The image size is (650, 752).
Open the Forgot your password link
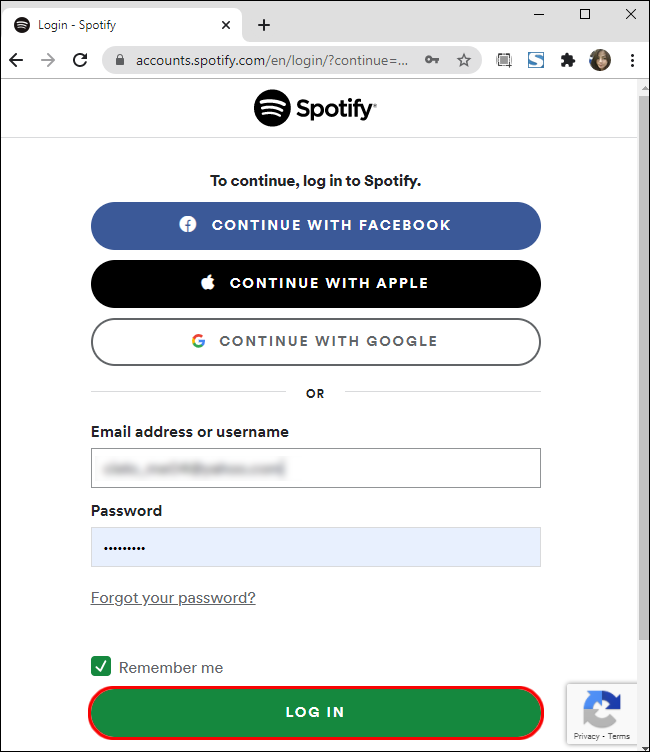click(173, 598)
